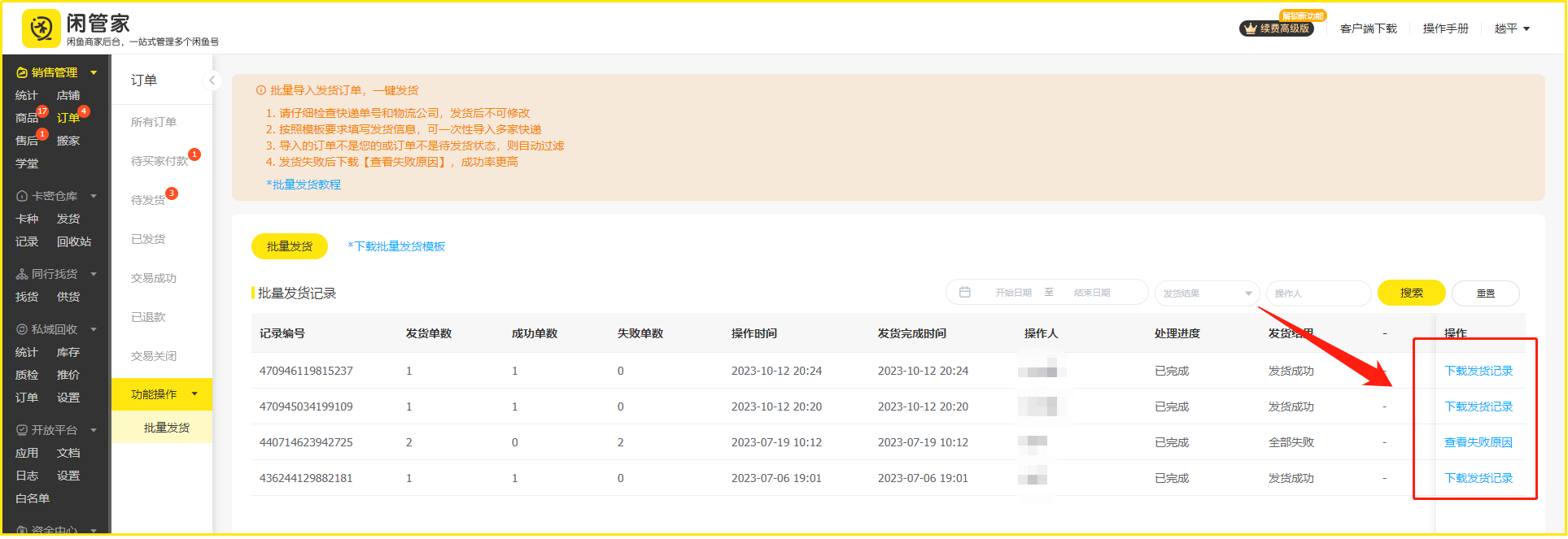Click the 下载批量发货模板 link
Viewport: 1568px width, 539px height.
pyautogui.click(x=396, y=246)
